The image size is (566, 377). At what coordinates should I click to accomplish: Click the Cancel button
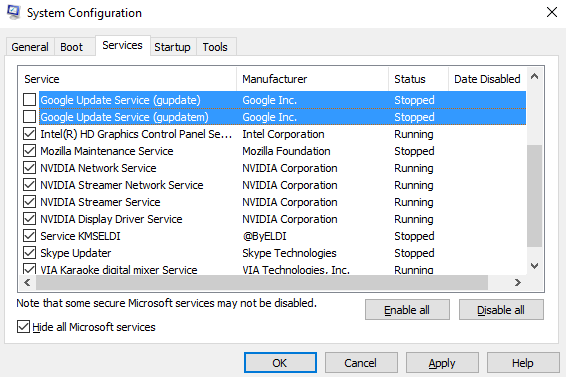(361, 363)
